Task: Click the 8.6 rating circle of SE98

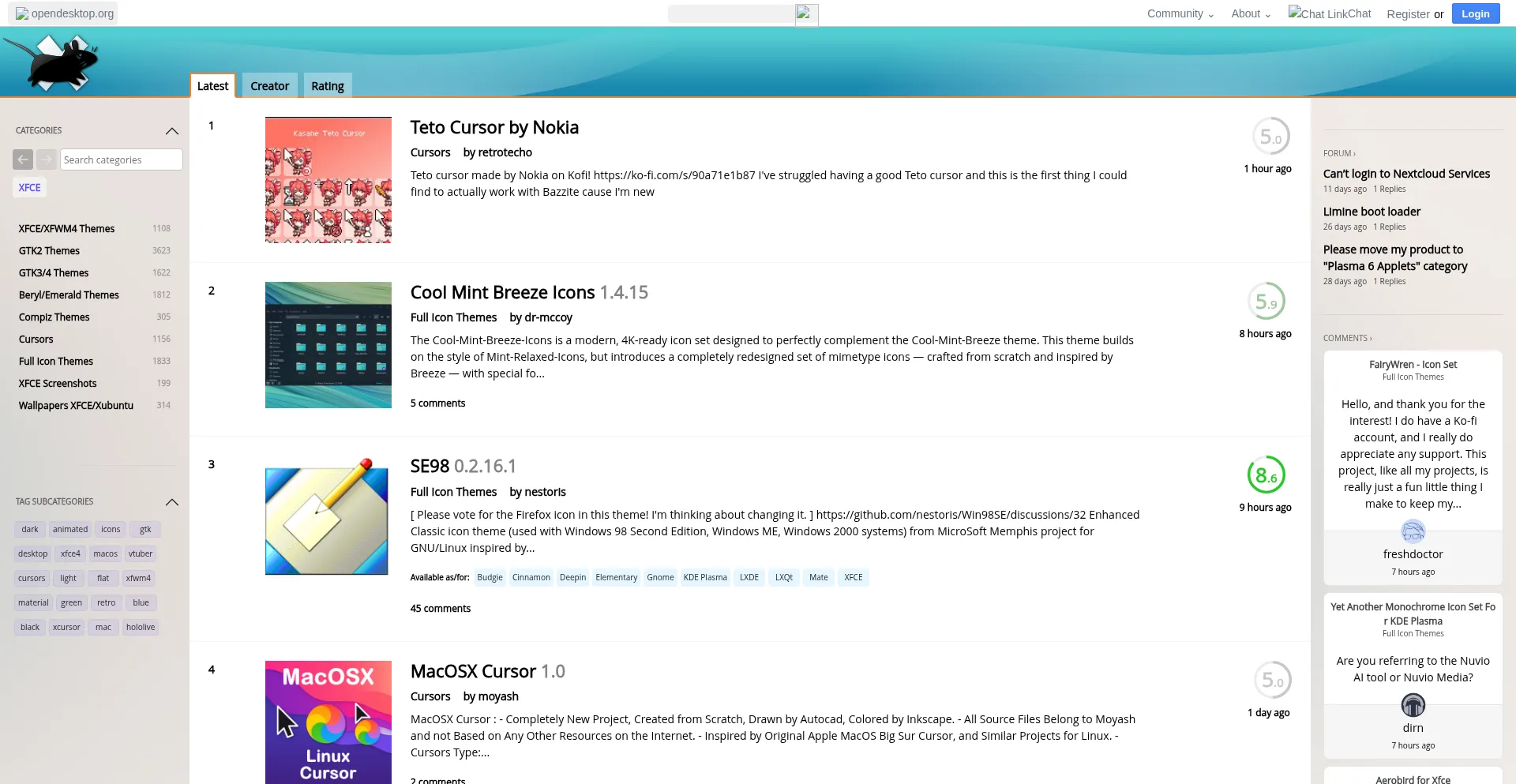Action: [1266, 475]
